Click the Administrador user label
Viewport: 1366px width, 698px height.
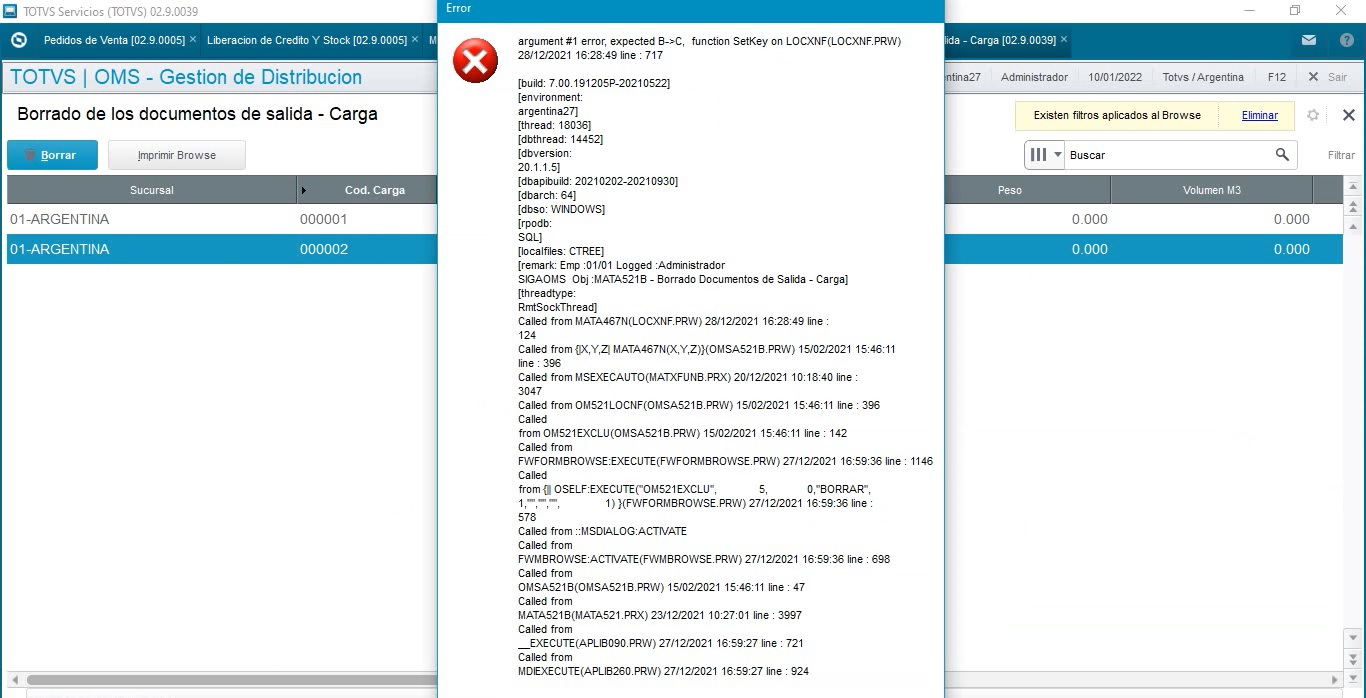(1034, 77)
